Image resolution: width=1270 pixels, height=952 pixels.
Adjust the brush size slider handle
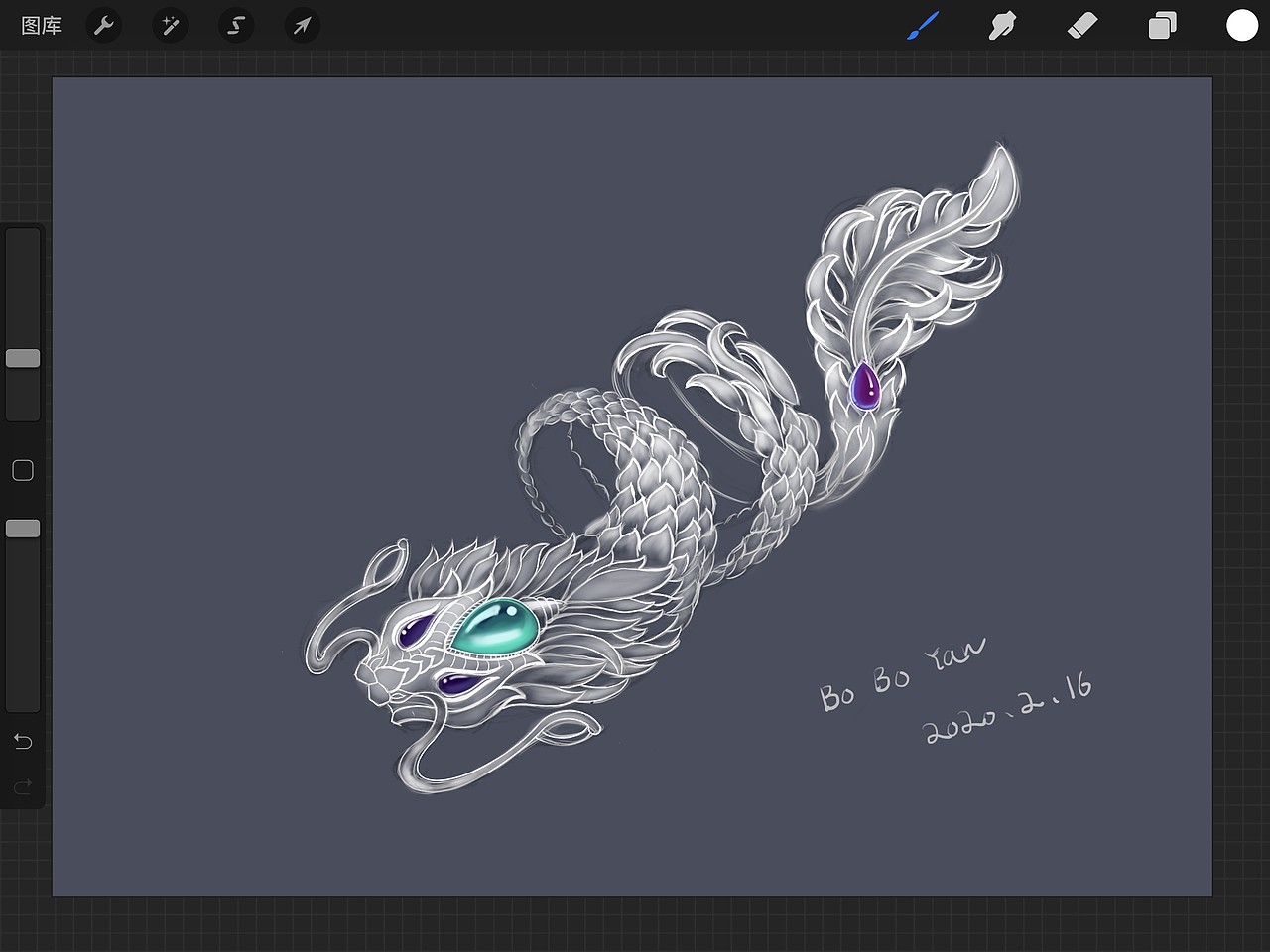(x=22, y=358)
